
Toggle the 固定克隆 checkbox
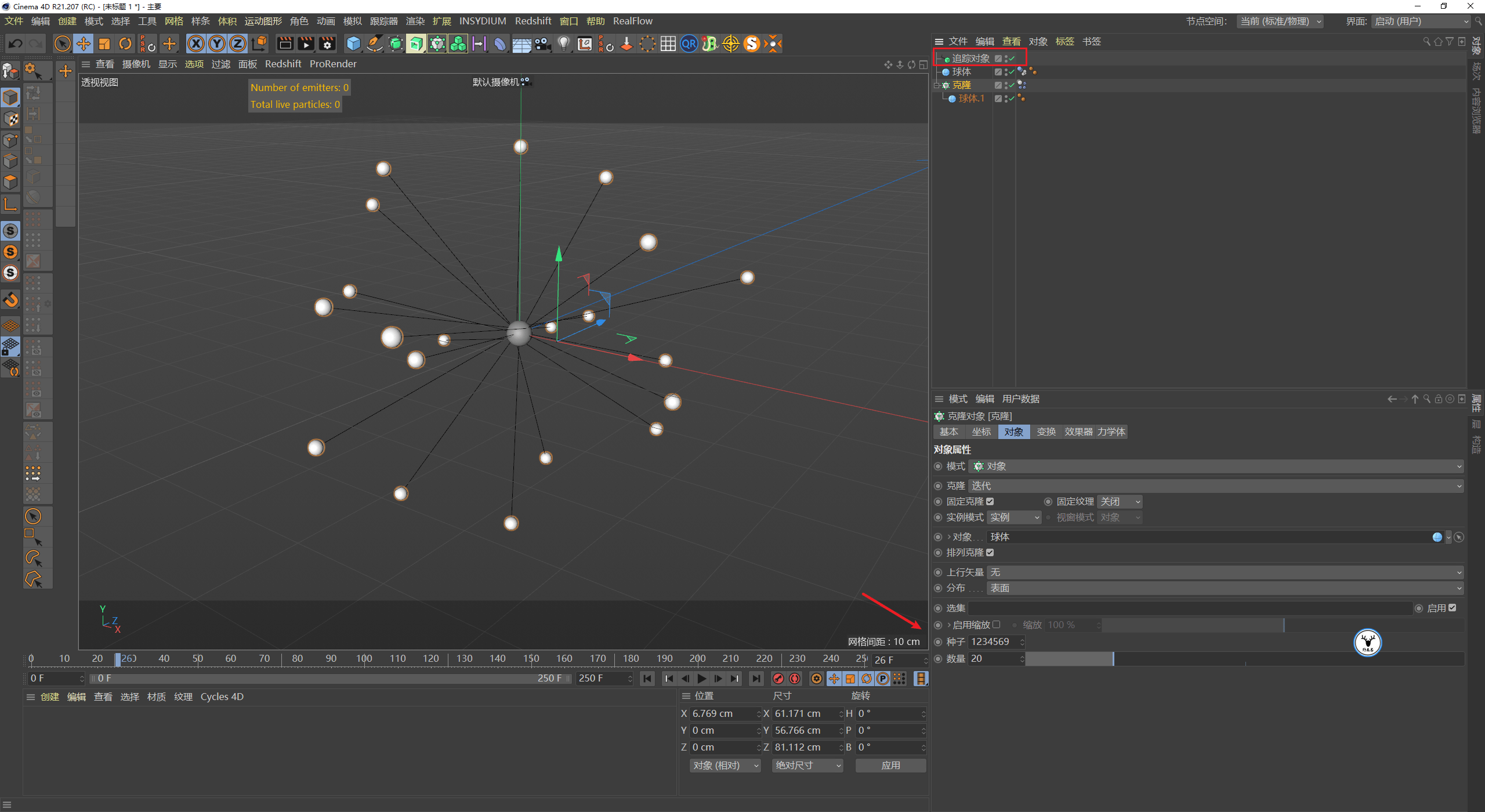[x=990, y=502]
